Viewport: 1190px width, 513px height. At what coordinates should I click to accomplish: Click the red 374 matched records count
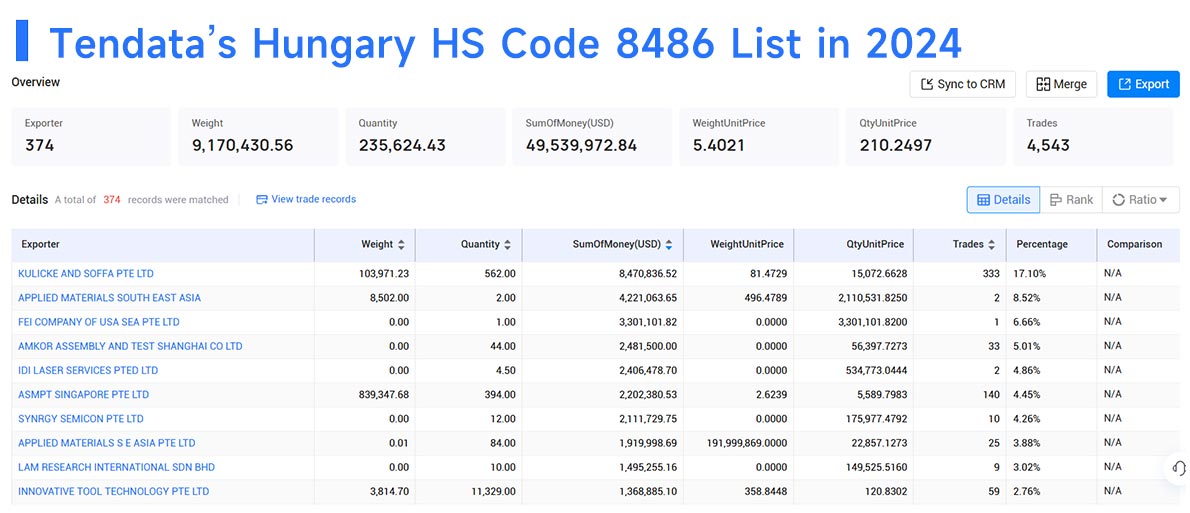point(112,200)
